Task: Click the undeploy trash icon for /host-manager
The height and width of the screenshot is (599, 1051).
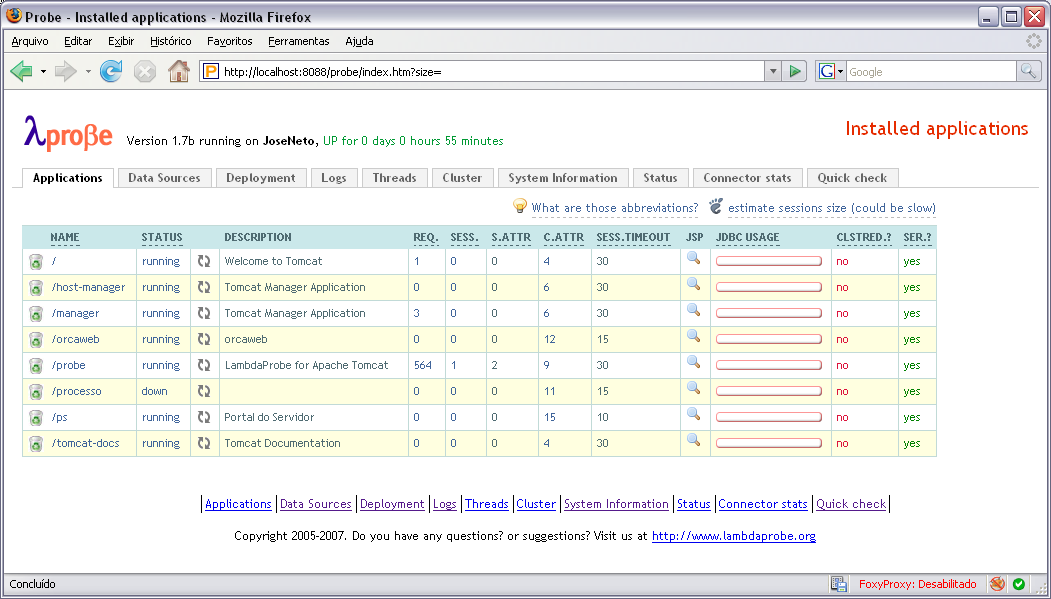Action: point(36,288)
